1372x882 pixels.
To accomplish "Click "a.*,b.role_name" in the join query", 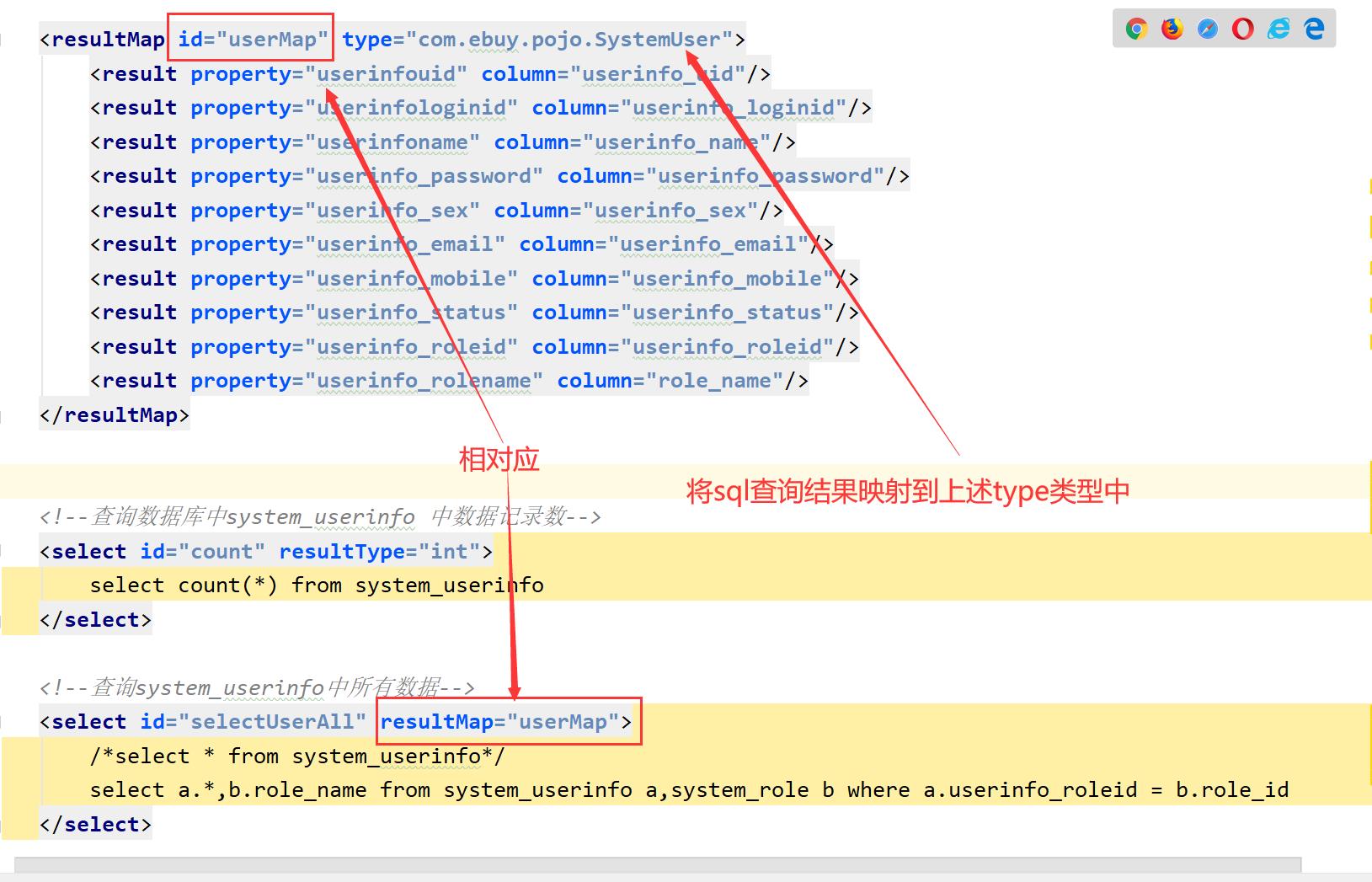I will coord(272,790).
